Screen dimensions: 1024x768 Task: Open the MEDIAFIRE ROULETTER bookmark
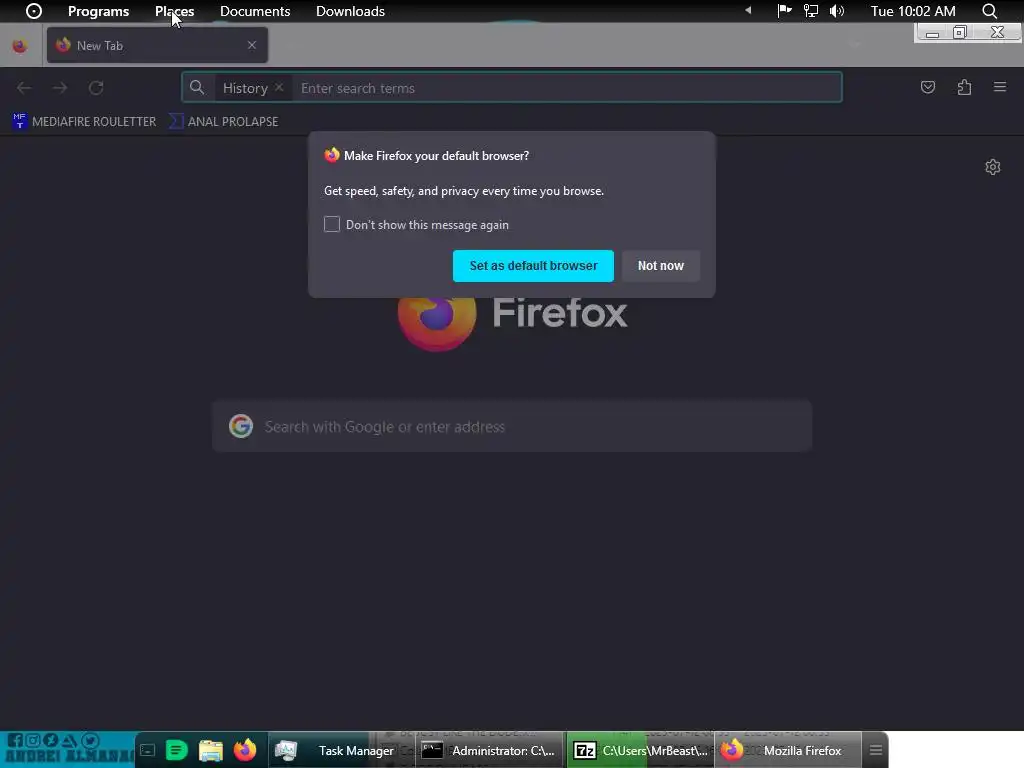click(84, 121)
